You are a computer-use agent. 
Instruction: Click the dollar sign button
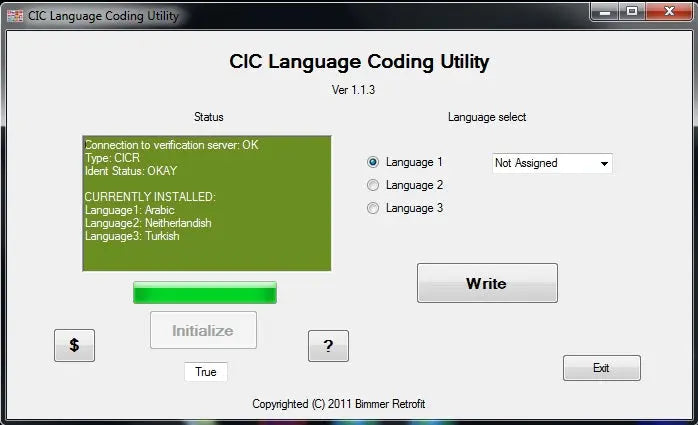pyautogui.click(x=74, y=345)
